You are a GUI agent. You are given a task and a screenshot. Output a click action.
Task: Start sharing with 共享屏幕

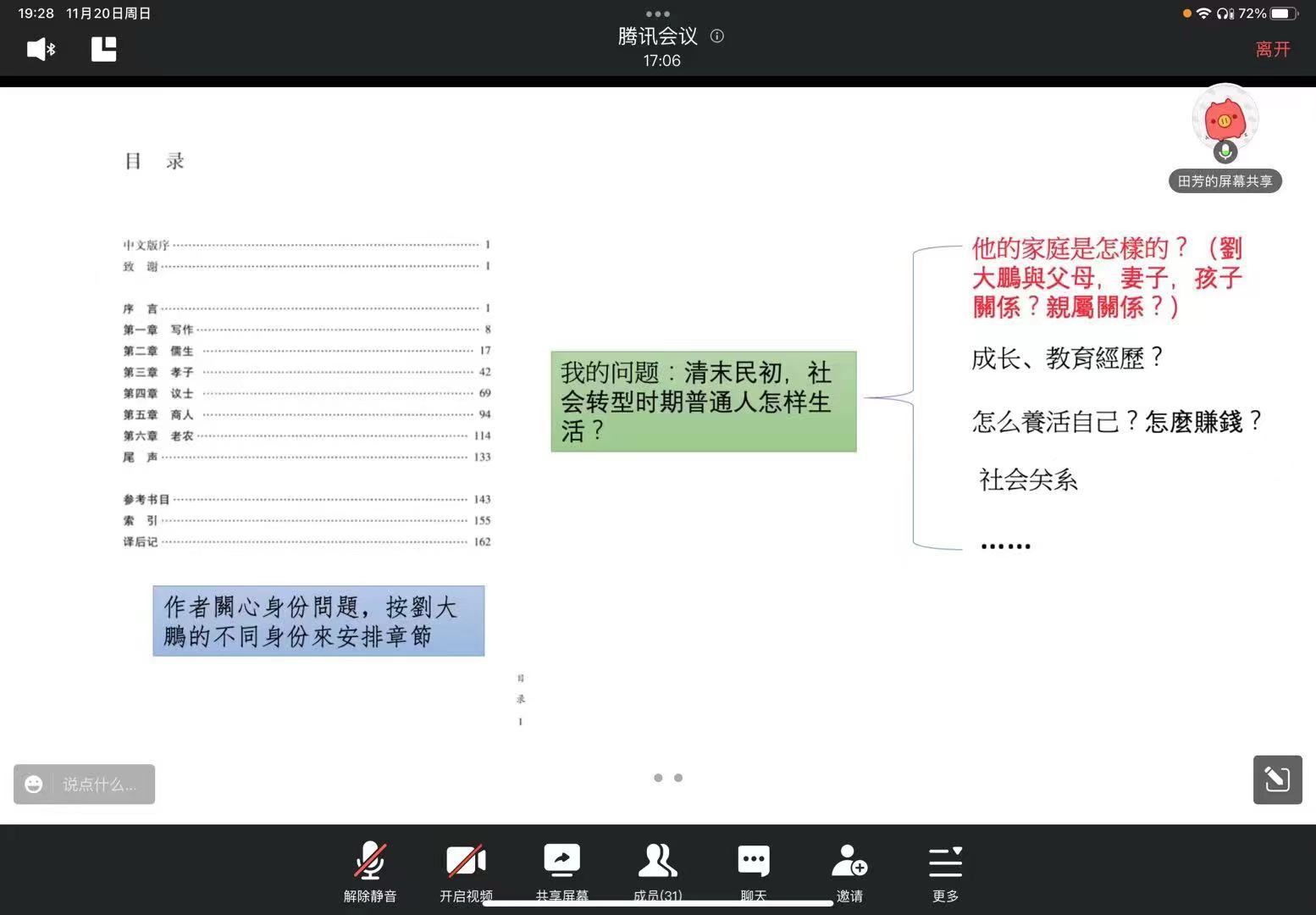pos(561,872)
